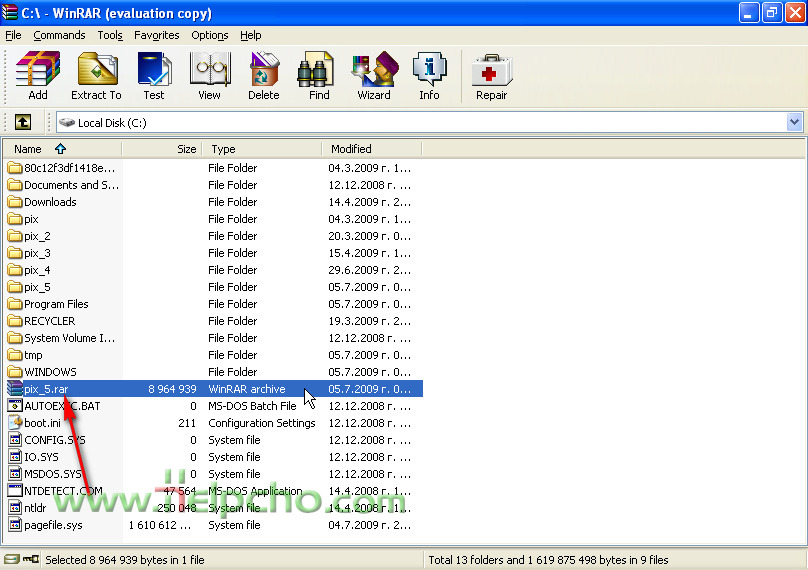Viewport: 808px width, 570px height.
Task: Click the Find binoculars icon
Action: [x=317, y=69]
